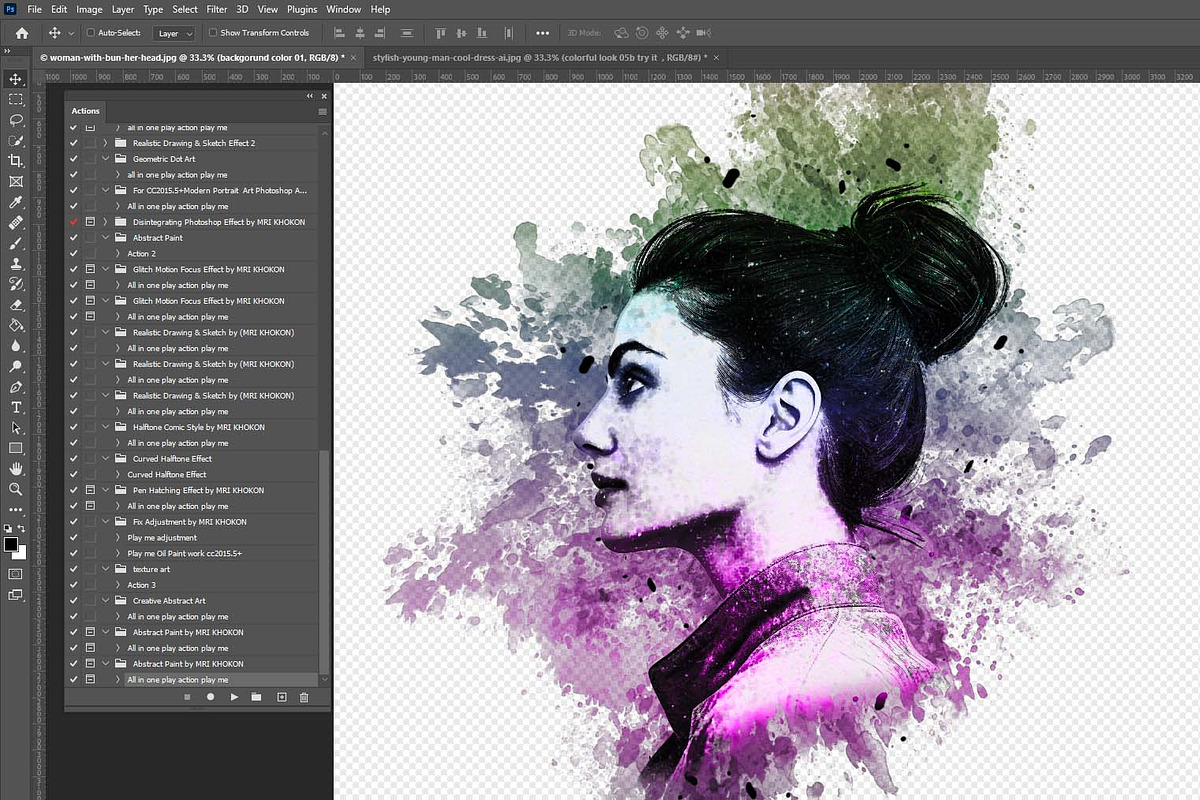Reset to default foreground and background colors
The width and height of the screenshot is (1200, 800).
[x=8, y=528]
